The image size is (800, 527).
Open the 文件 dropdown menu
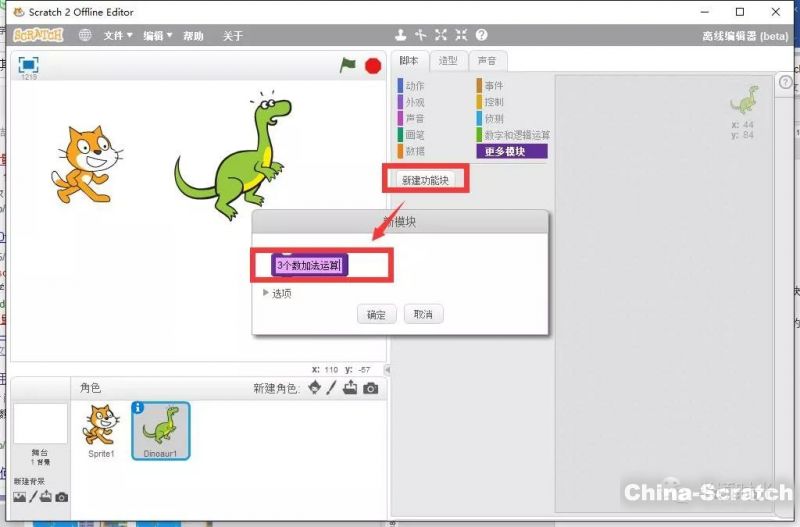click(118, 36)
